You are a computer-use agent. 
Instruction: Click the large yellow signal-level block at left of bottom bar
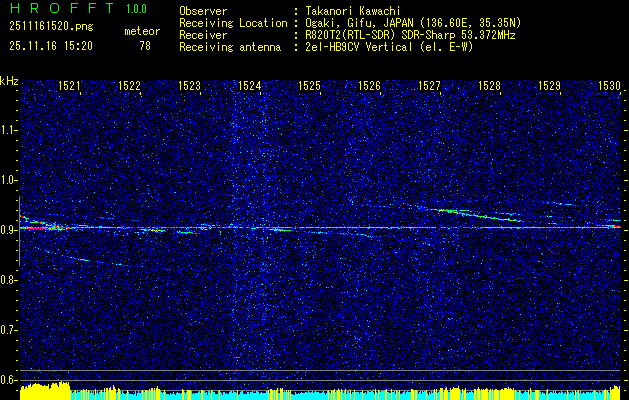[45, 391]
